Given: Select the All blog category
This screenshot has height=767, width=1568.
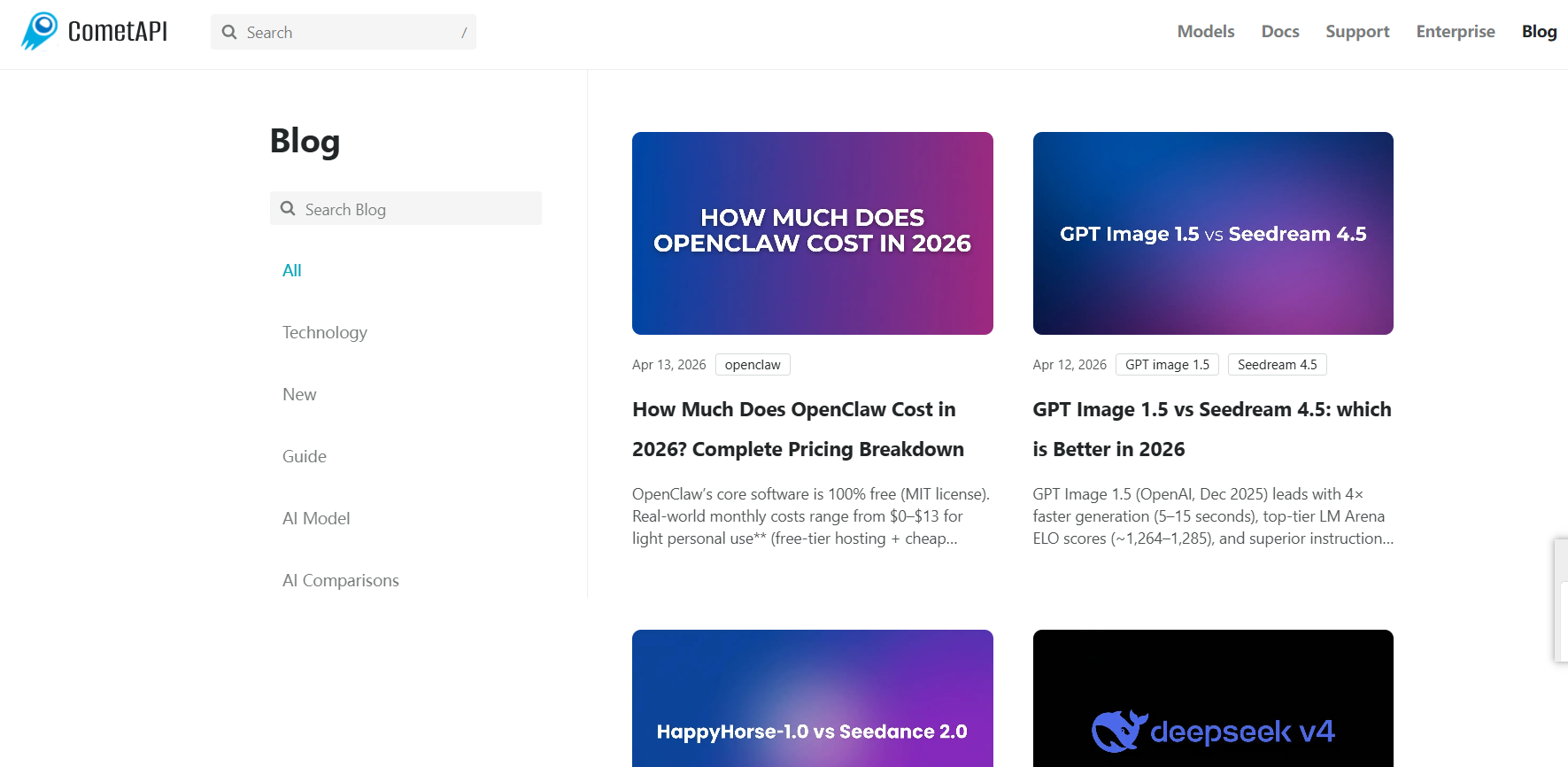Looking at the screenshot, I should [x=292, y=270].
